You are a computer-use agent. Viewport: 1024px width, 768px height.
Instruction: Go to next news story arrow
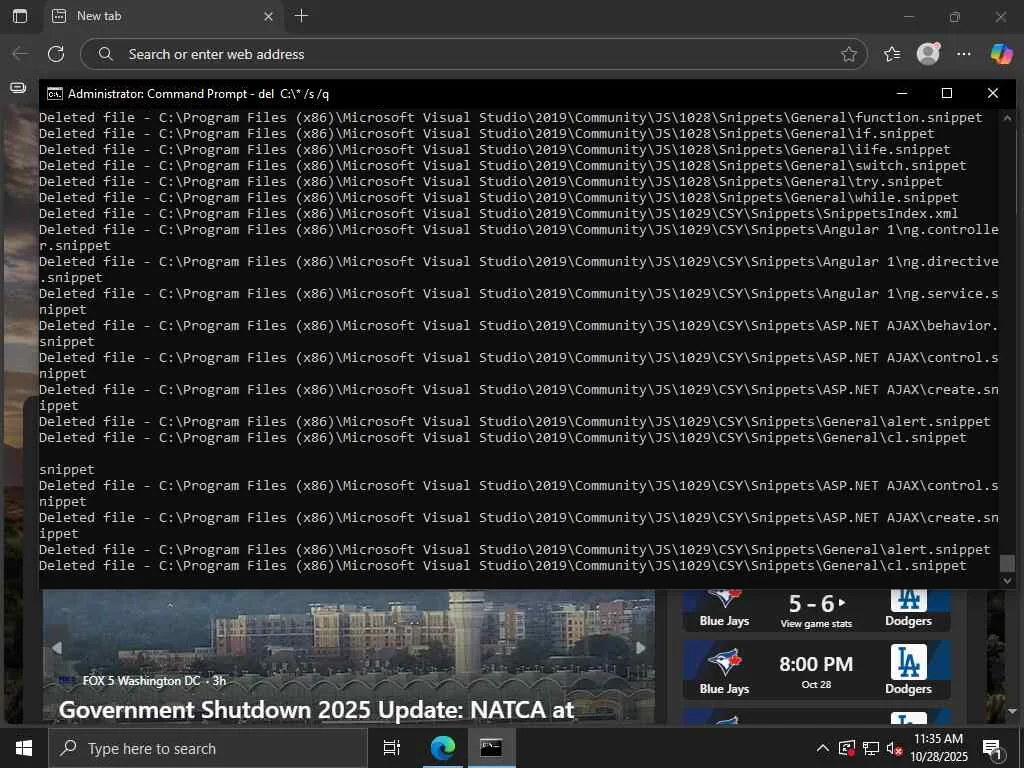click(641, 647)
